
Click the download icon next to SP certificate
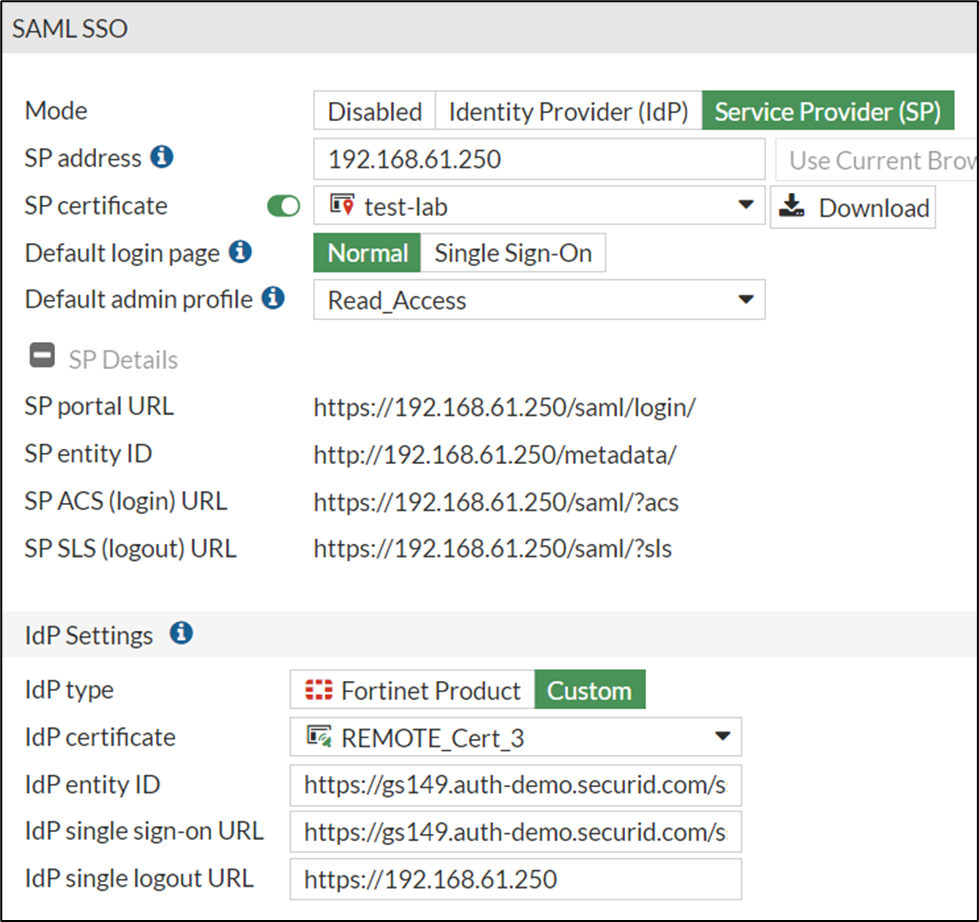coord(792,207)
